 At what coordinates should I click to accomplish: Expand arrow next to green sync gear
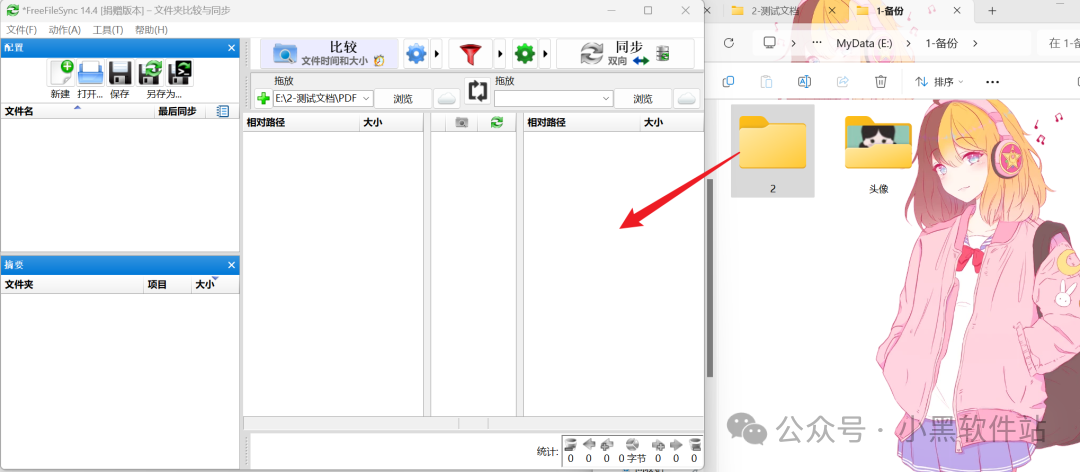[x=545, y=54]
